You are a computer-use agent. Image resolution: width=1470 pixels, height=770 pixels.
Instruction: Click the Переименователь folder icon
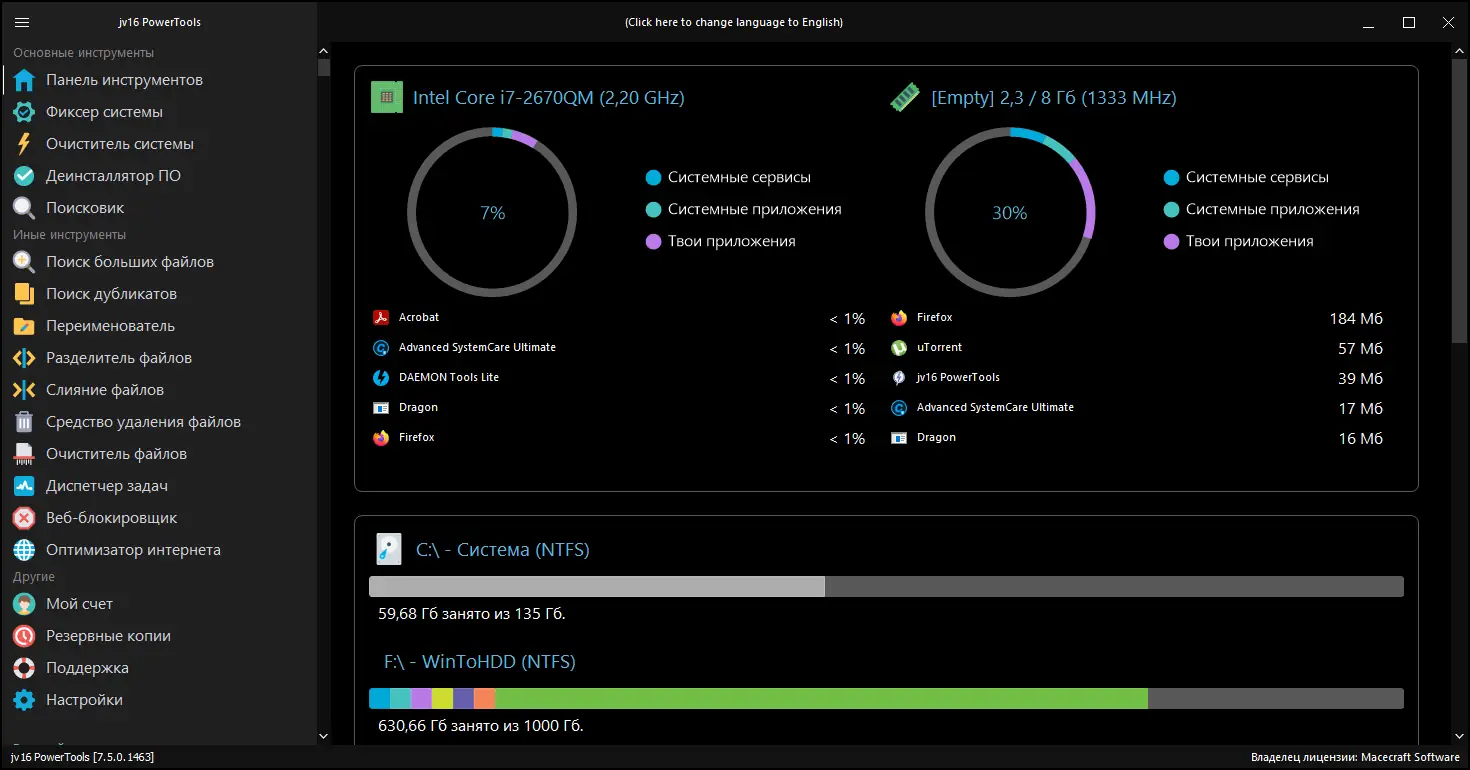[x=25, y=326]
